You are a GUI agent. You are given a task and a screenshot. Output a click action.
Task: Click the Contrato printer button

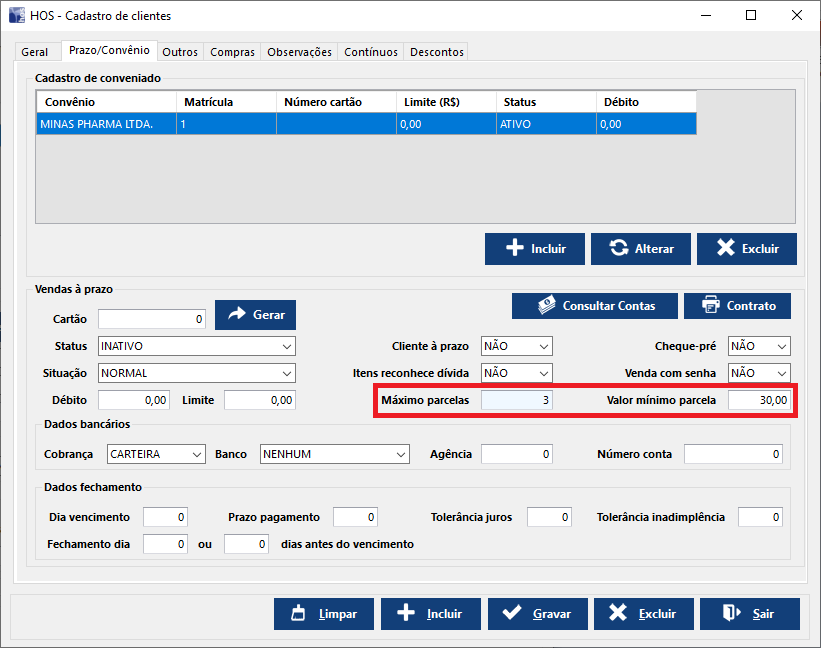click(744, 305)
